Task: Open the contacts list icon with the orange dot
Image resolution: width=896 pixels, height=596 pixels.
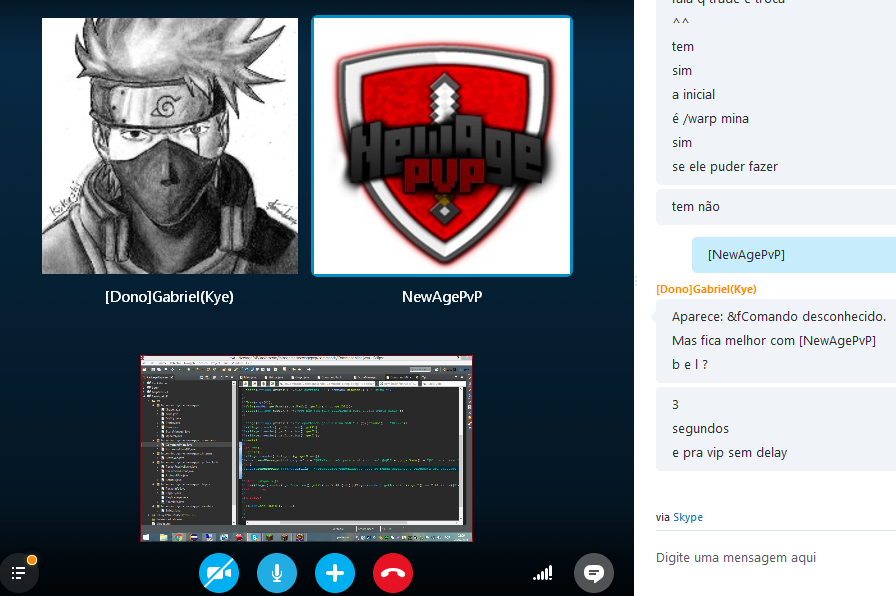Action: (19, 573)
